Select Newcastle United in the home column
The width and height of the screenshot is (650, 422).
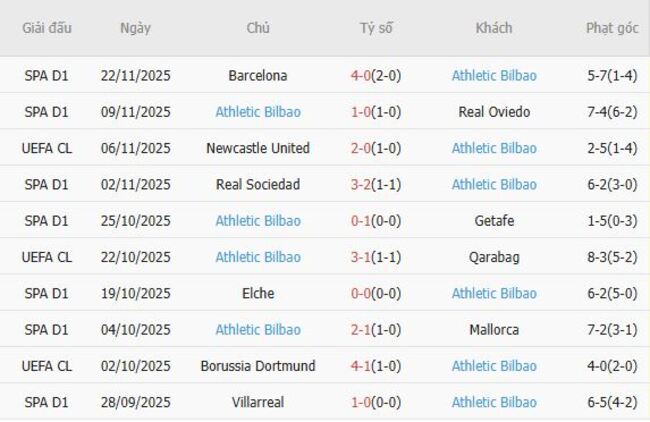tap(258, 148)
